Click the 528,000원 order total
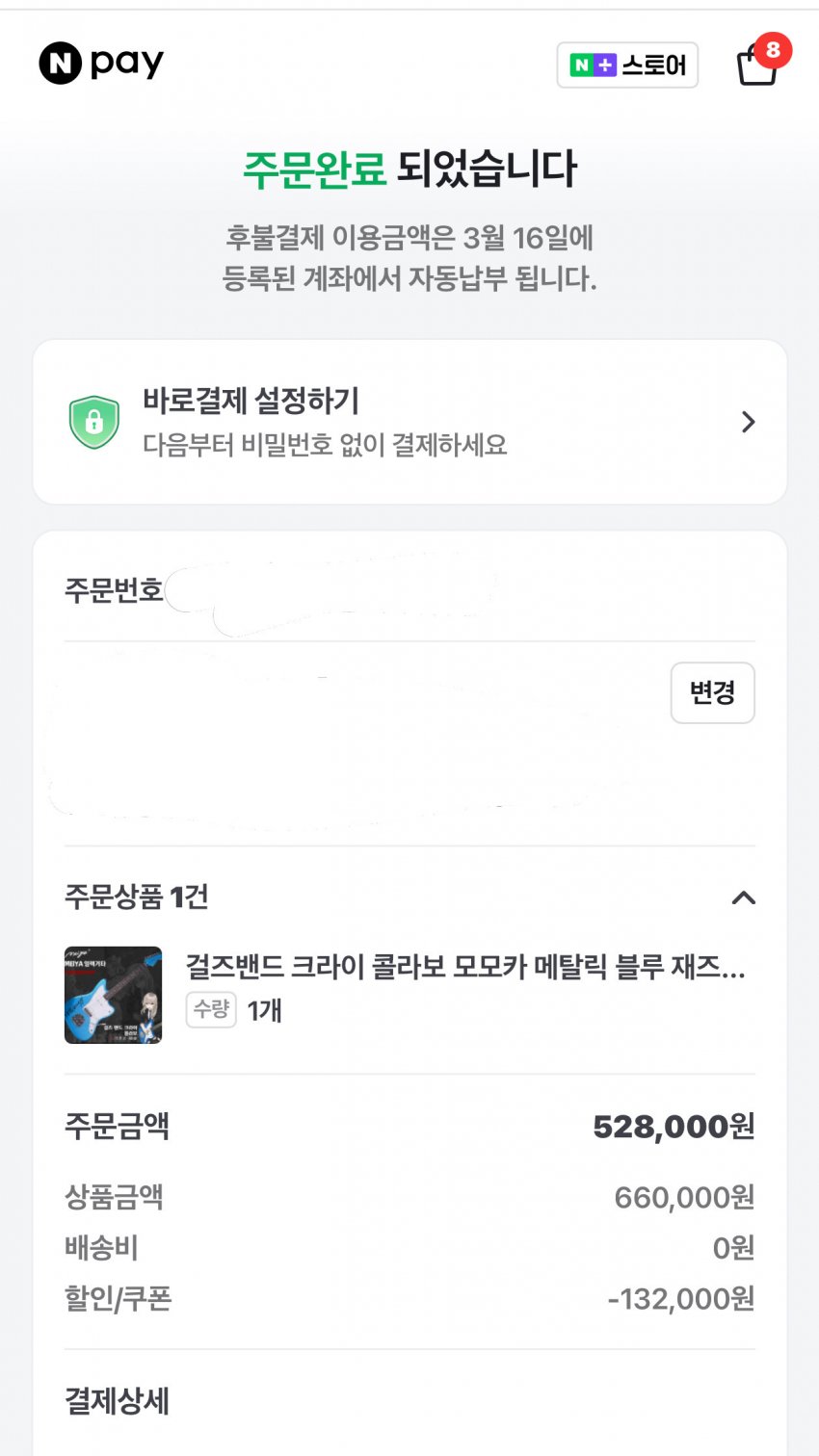Image resolution: width=819 pixels, height=1456 pixels. tap(674, 1126)
